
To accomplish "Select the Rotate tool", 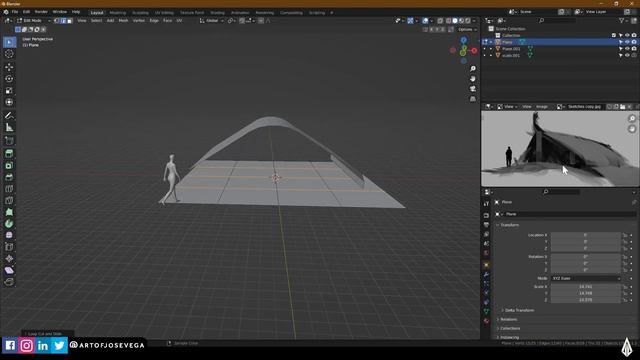I will (9, 79).
